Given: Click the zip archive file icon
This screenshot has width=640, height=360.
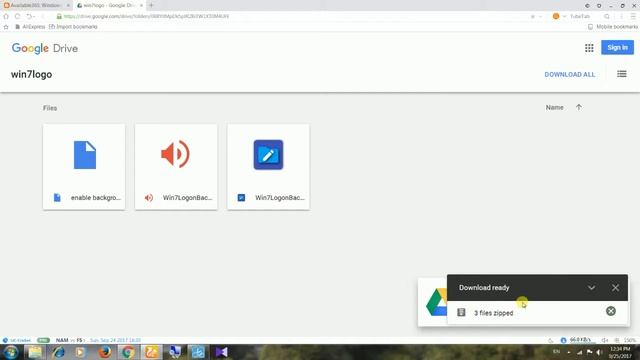Looking at the screenshot, I should [x=461, y=312].
